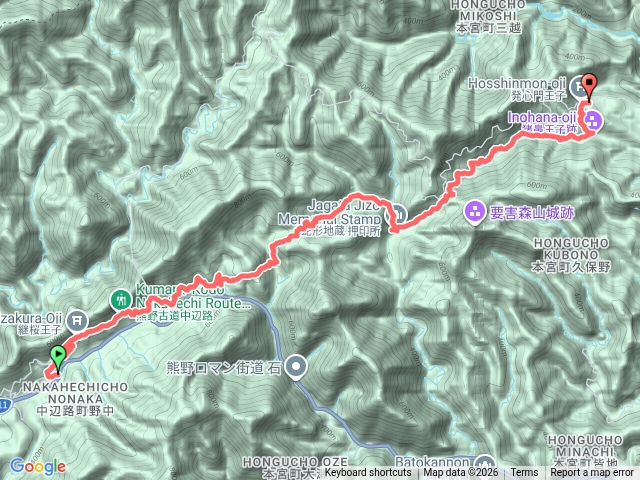Click the route 311 road shield
The width and height of the screenshot is (640, 480).
click(4, 405)
